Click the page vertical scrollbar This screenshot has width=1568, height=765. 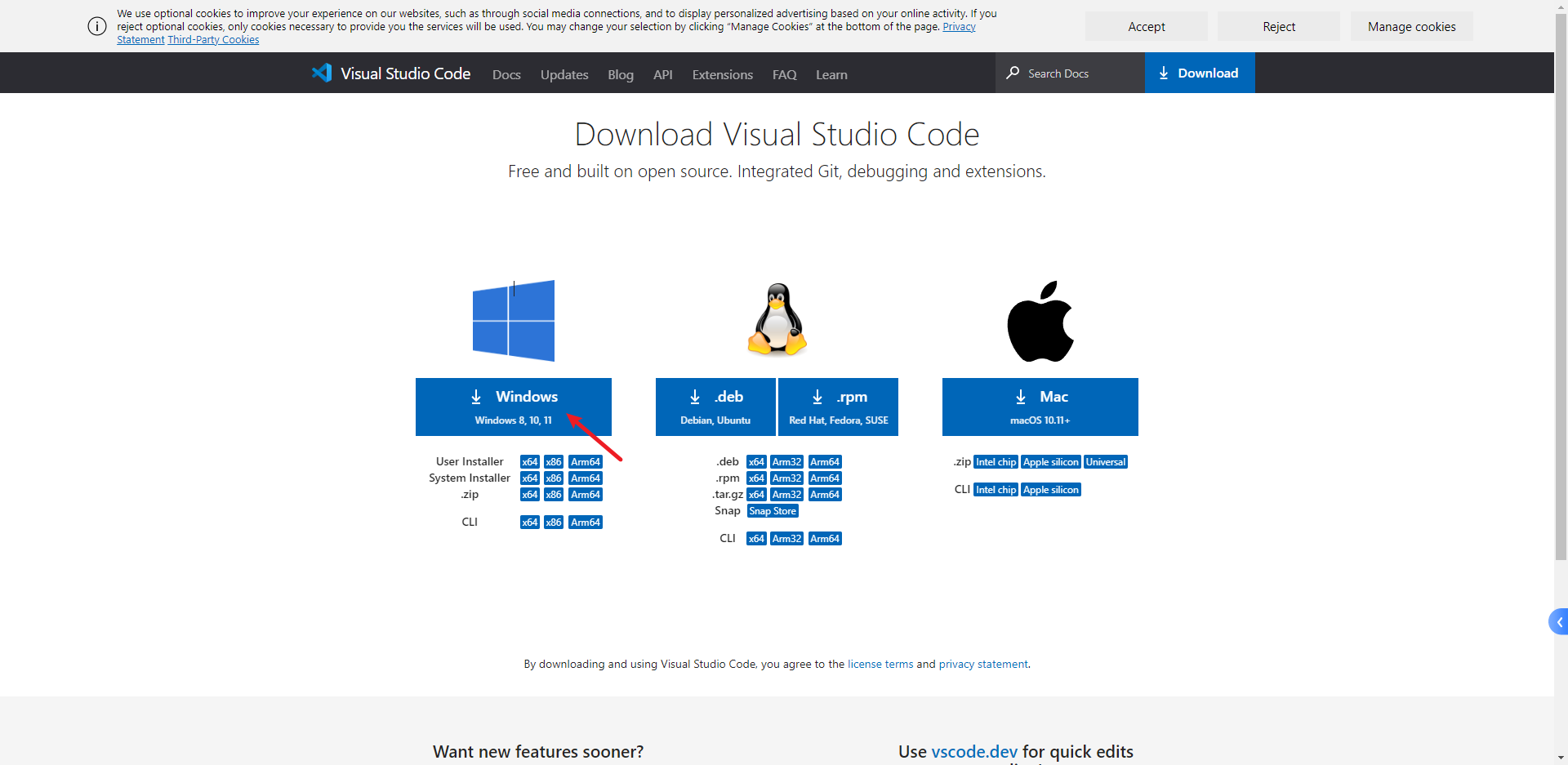pos(1561,286)
